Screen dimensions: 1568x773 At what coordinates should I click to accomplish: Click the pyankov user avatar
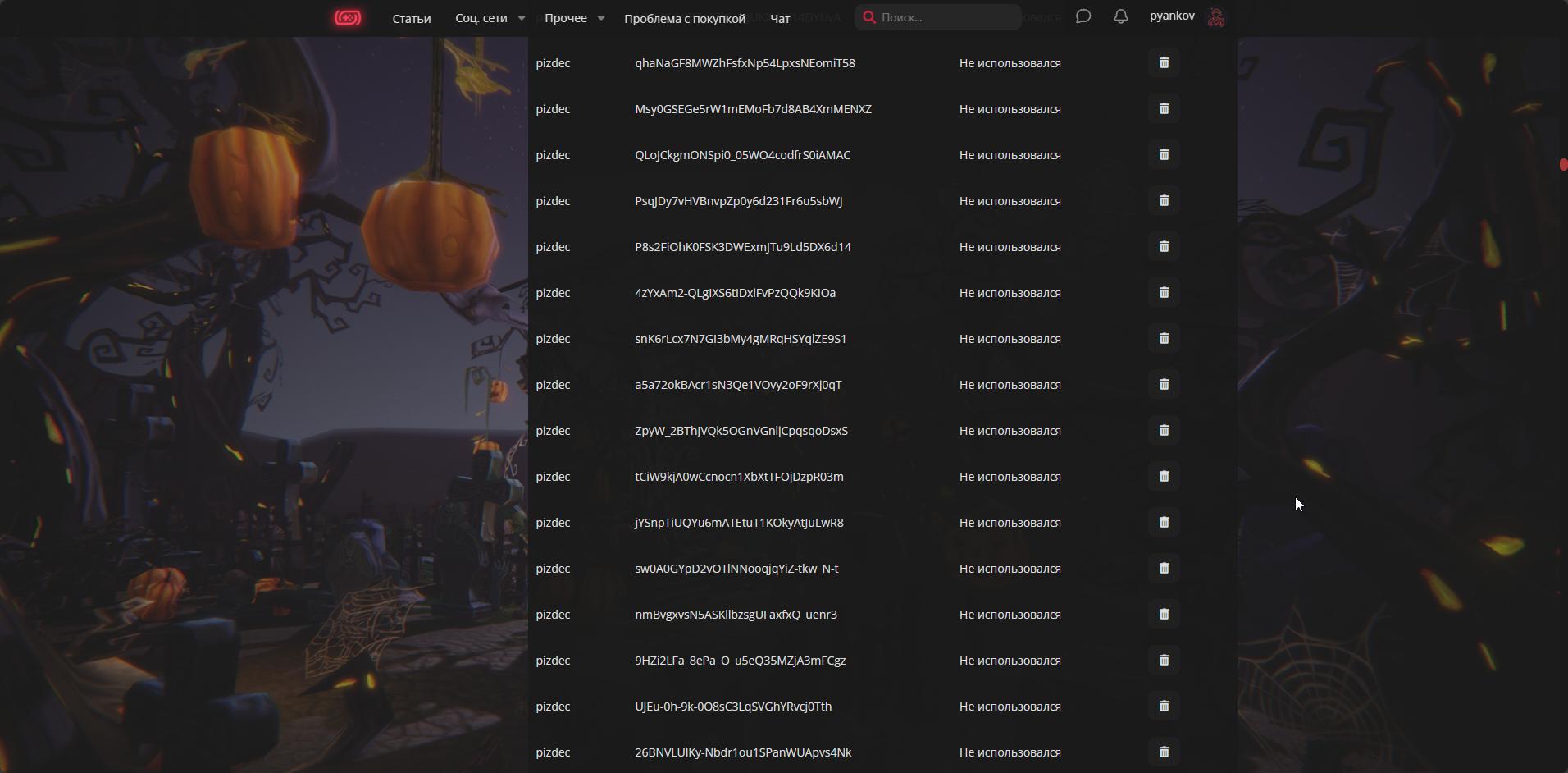coord(1216,17)
